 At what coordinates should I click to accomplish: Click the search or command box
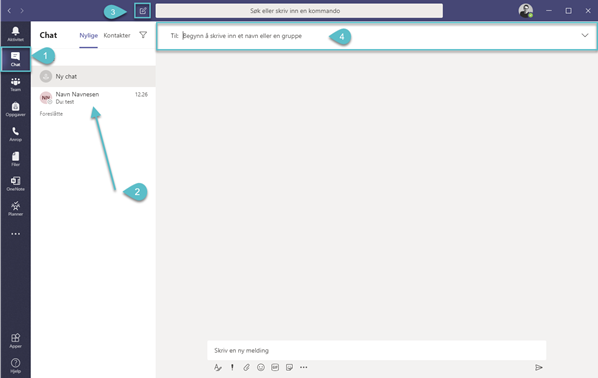tap(299, 11)
